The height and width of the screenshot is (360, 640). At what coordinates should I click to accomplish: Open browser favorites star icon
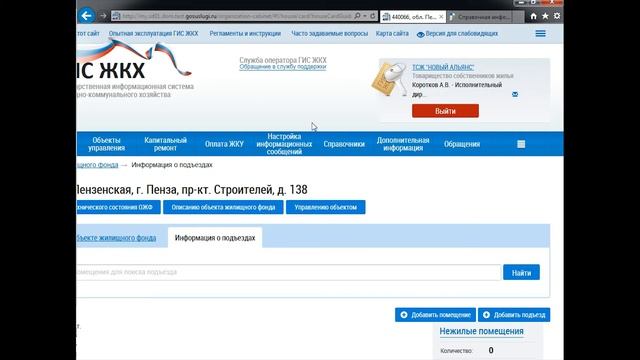pyautogui.click(x=545, y=16)
